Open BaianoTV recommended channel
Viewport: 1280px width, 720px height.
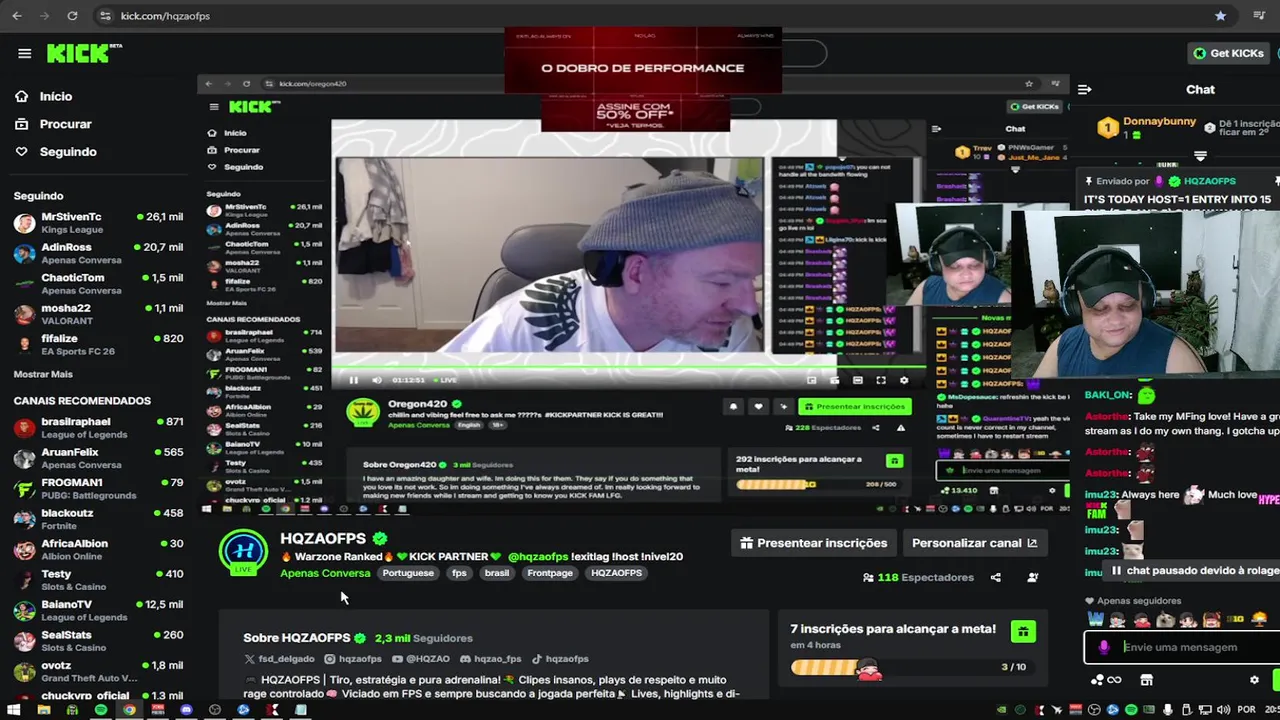click(x=98, y=611)
